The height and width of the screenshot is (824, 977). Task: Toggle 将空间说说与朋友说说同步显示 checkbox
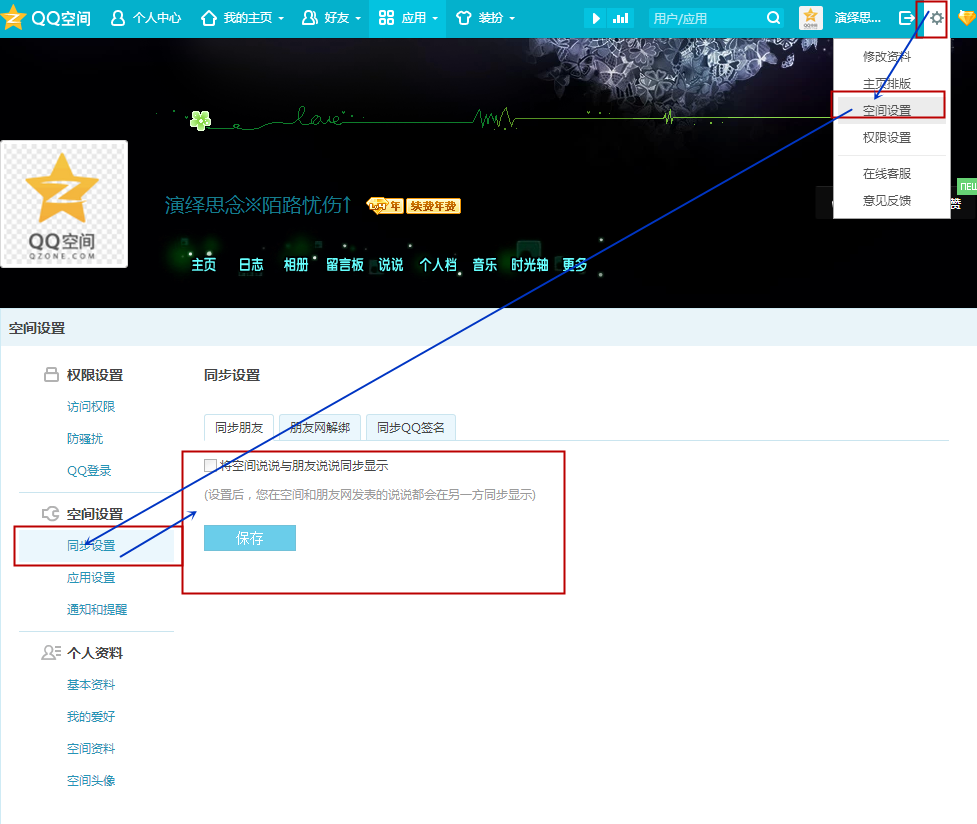(210, 465)
